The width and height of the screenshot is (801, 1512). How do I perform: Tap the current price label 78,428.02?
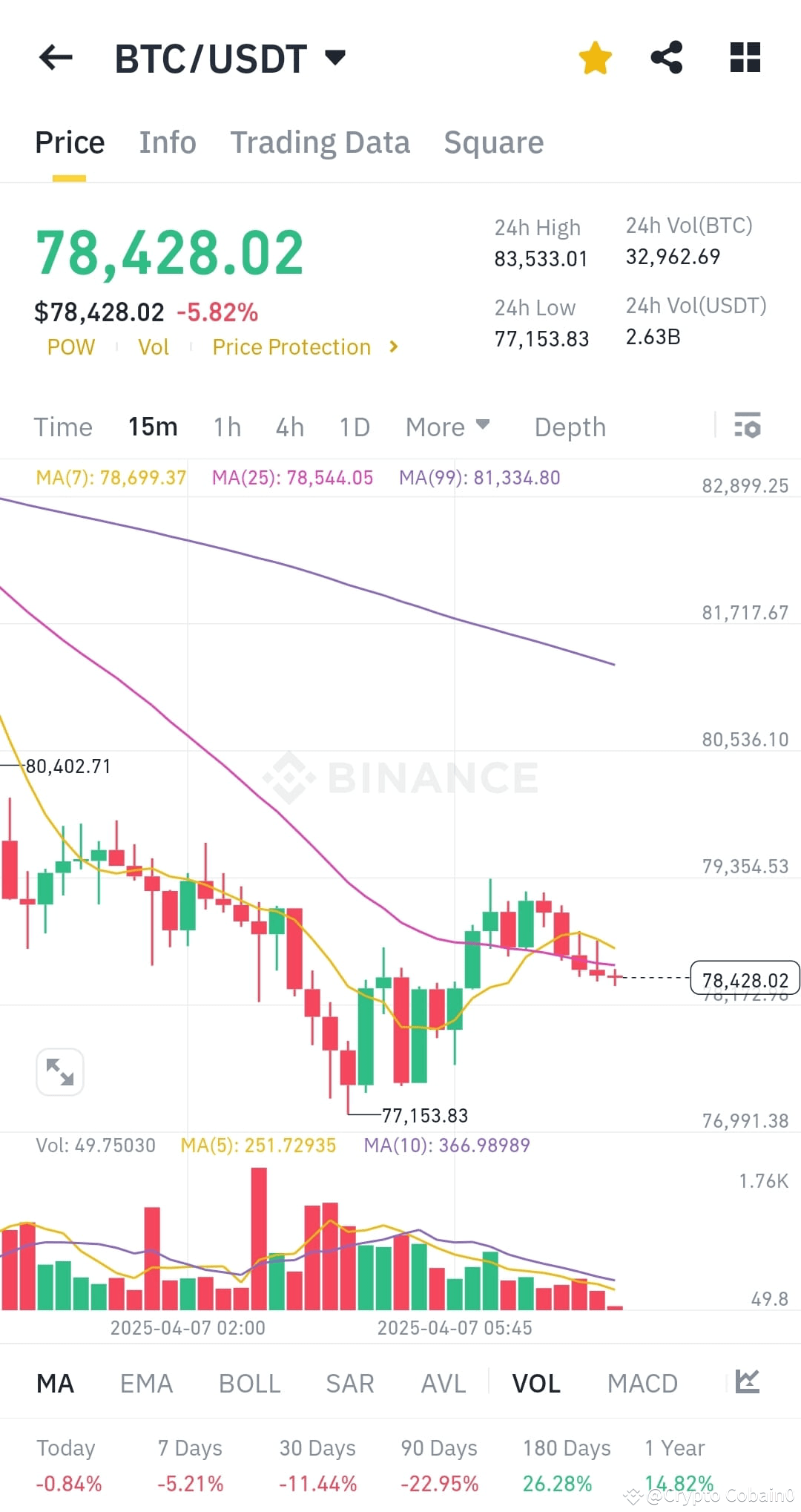(745, 979)
